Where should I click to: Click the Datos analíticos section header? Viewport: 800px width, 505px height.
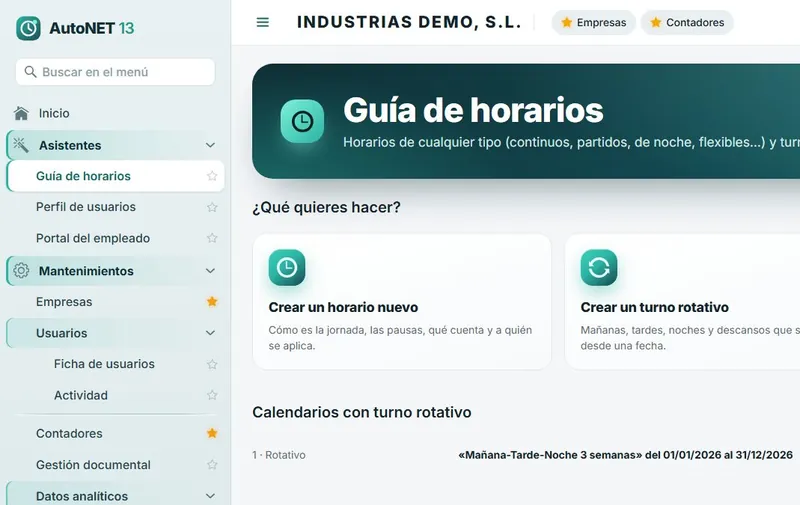click(x=115, y=494)
